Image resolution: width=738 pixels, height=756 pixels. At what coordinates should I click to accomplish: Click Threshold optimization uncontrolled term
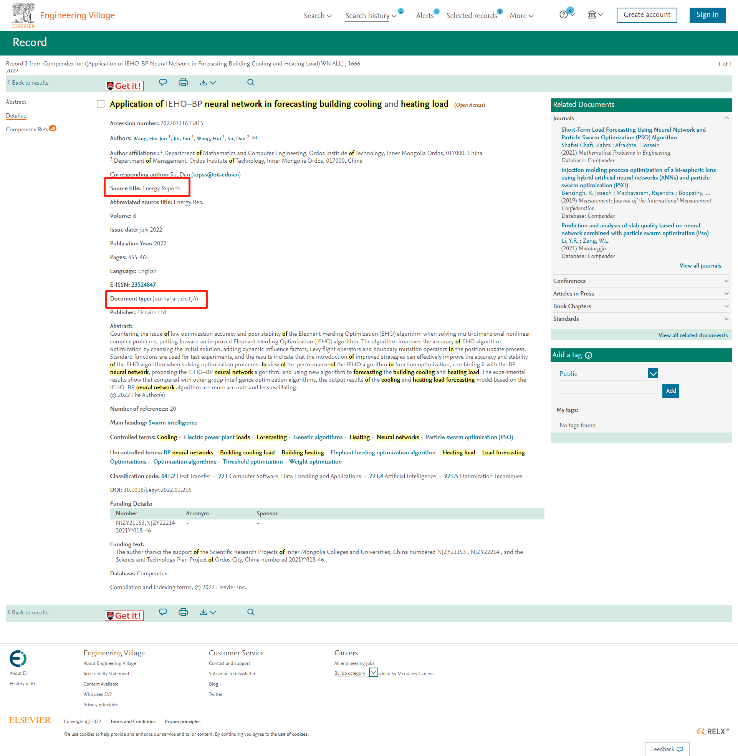pyautogui.click(x=253, y=462)
